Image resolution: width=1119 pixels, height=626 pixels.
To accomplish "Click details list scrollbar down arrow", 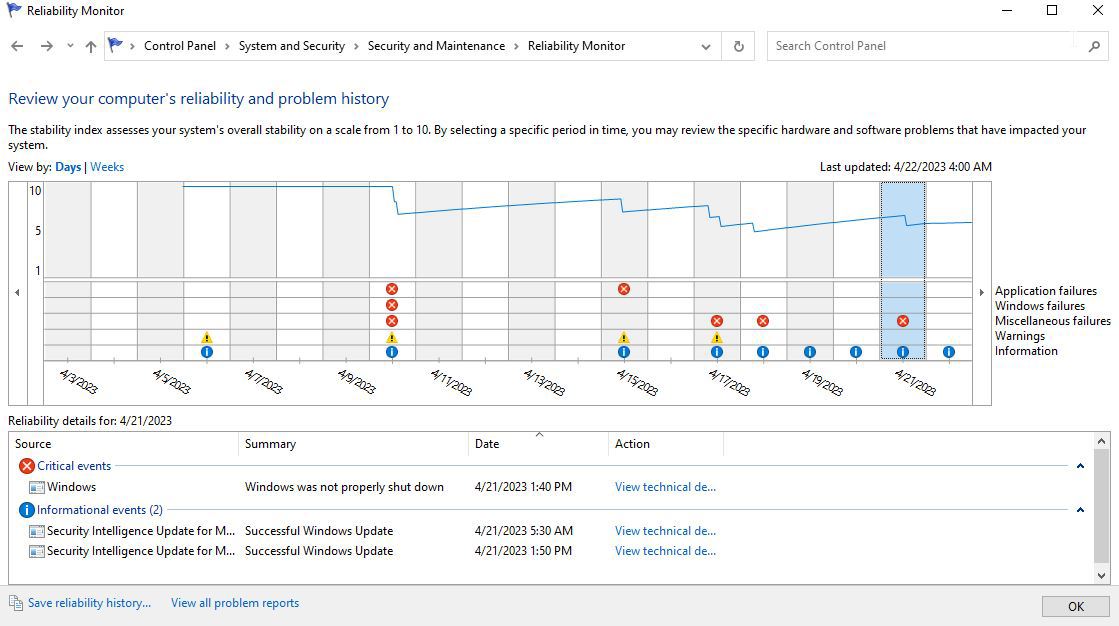I will click(1101, 575).
